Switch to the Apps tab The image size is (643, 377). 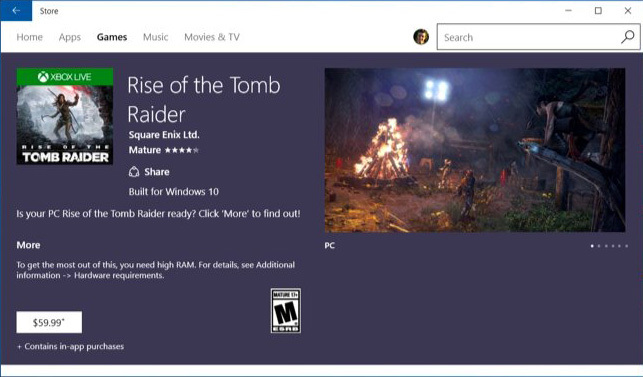pos(70,37)
